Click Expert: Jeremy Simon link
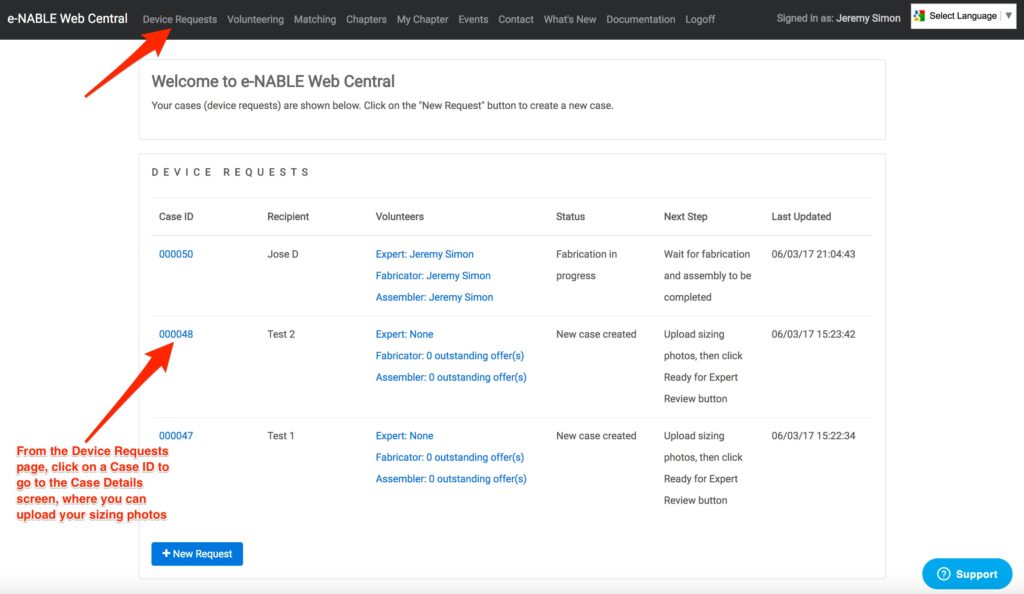The height and width of the screenshot is (594, 1024). click(424, 254)
